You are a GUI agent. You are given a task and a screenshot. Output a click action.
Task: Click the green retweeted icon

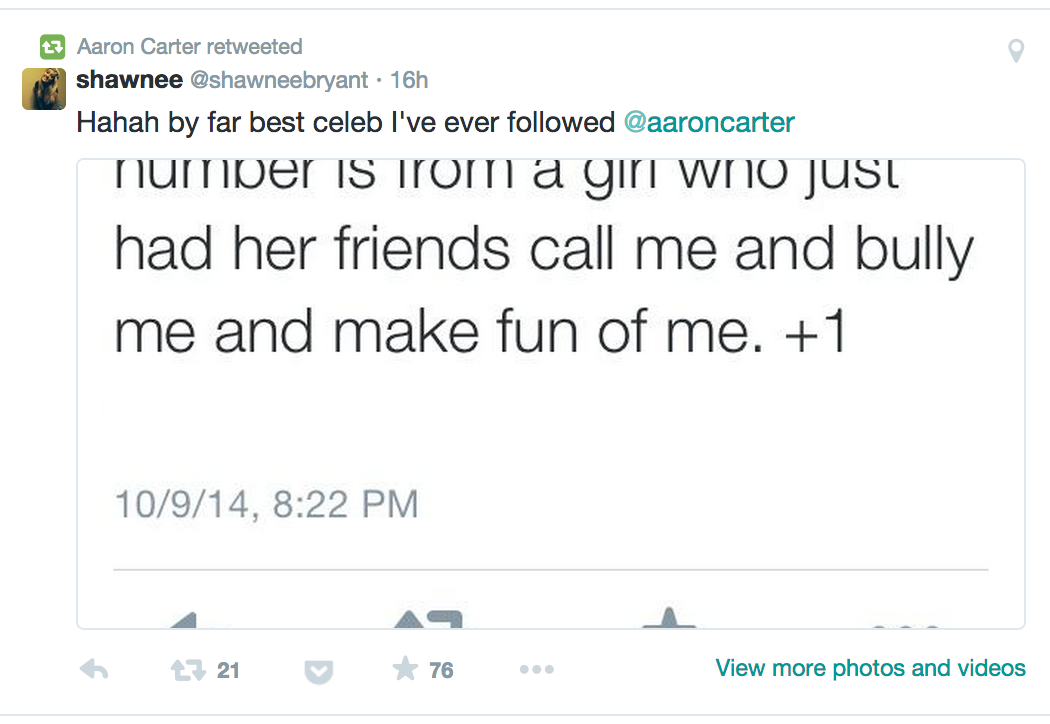[x=51, y=47]
